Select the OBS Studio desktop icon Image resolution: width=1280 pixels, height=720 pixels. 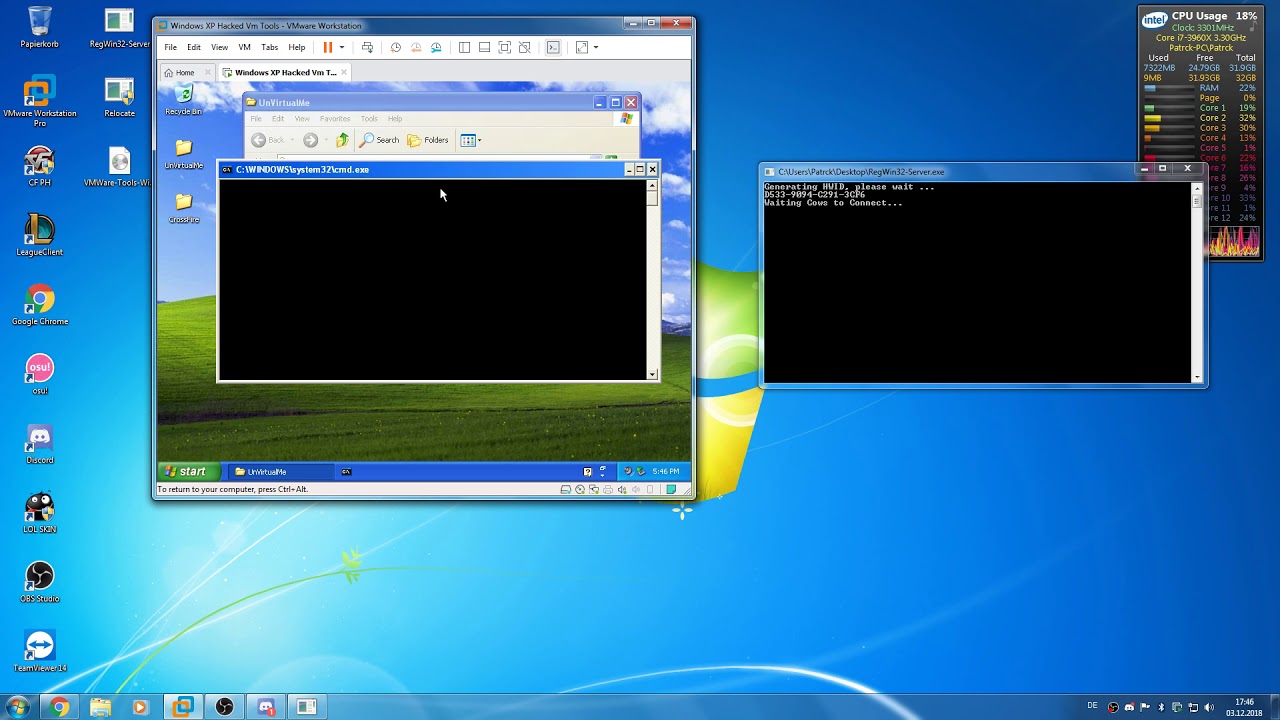click(40, 582)
